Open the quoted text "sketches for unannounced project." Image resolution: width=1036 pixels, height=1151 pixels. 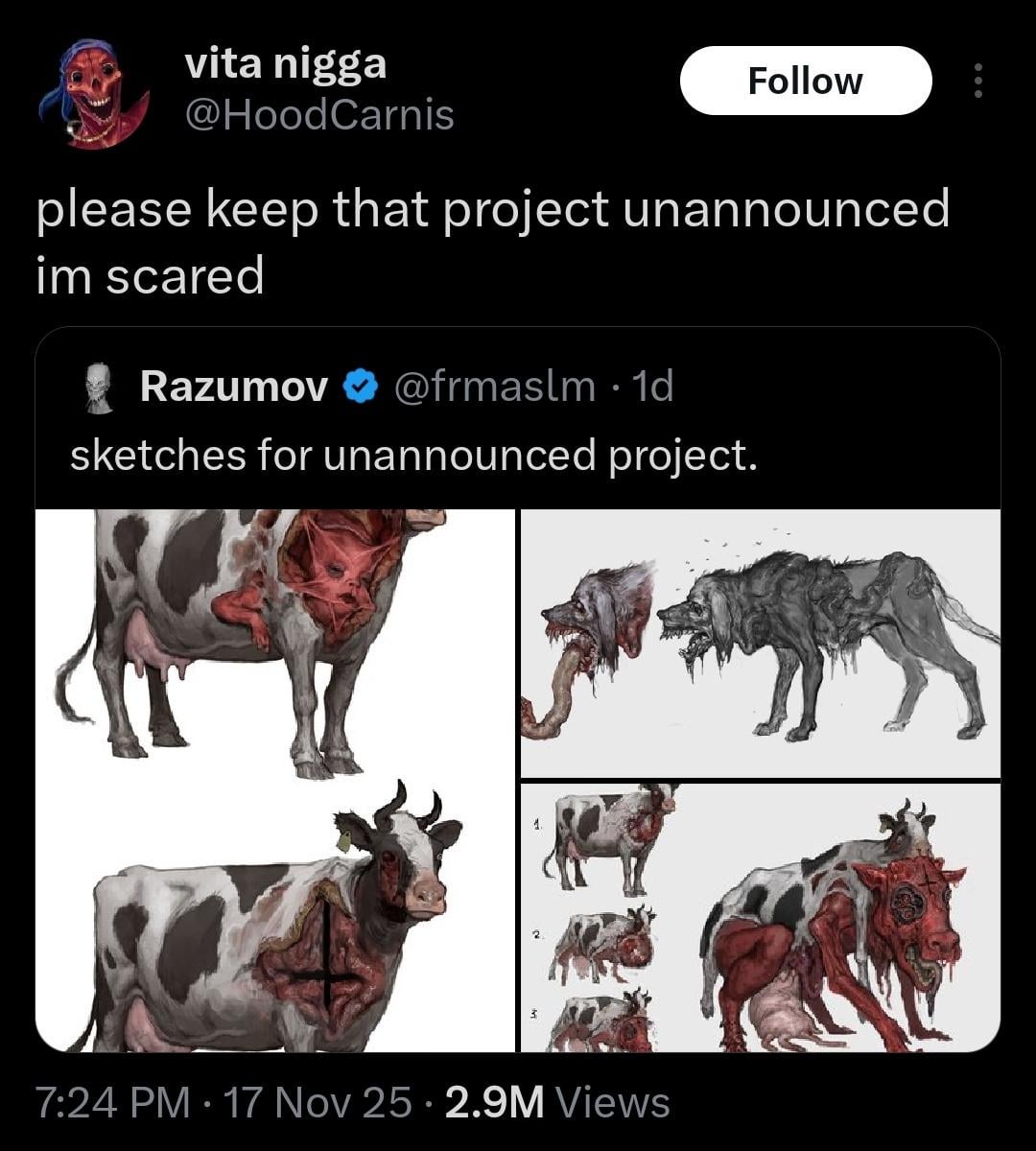[414, 455]
